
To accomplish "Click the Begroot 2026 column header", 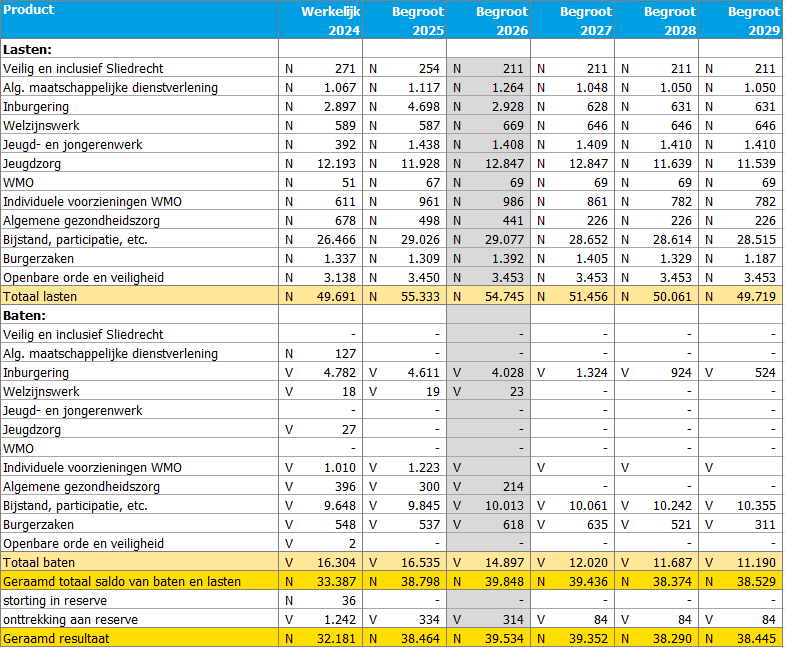I will (x=501, y=21).
